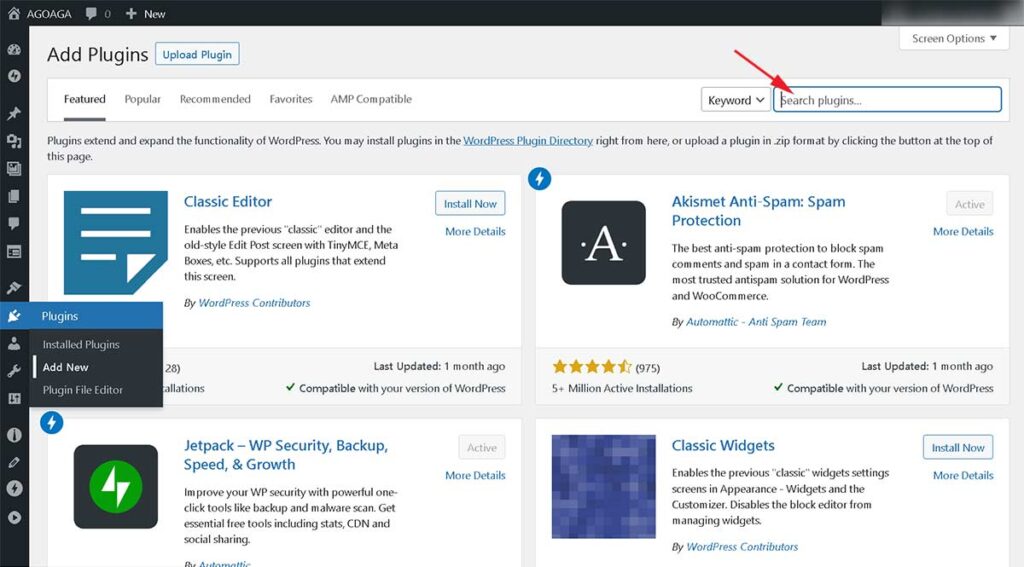
Task: Click the Jetpack plugin title link
Action: point(285,455)
